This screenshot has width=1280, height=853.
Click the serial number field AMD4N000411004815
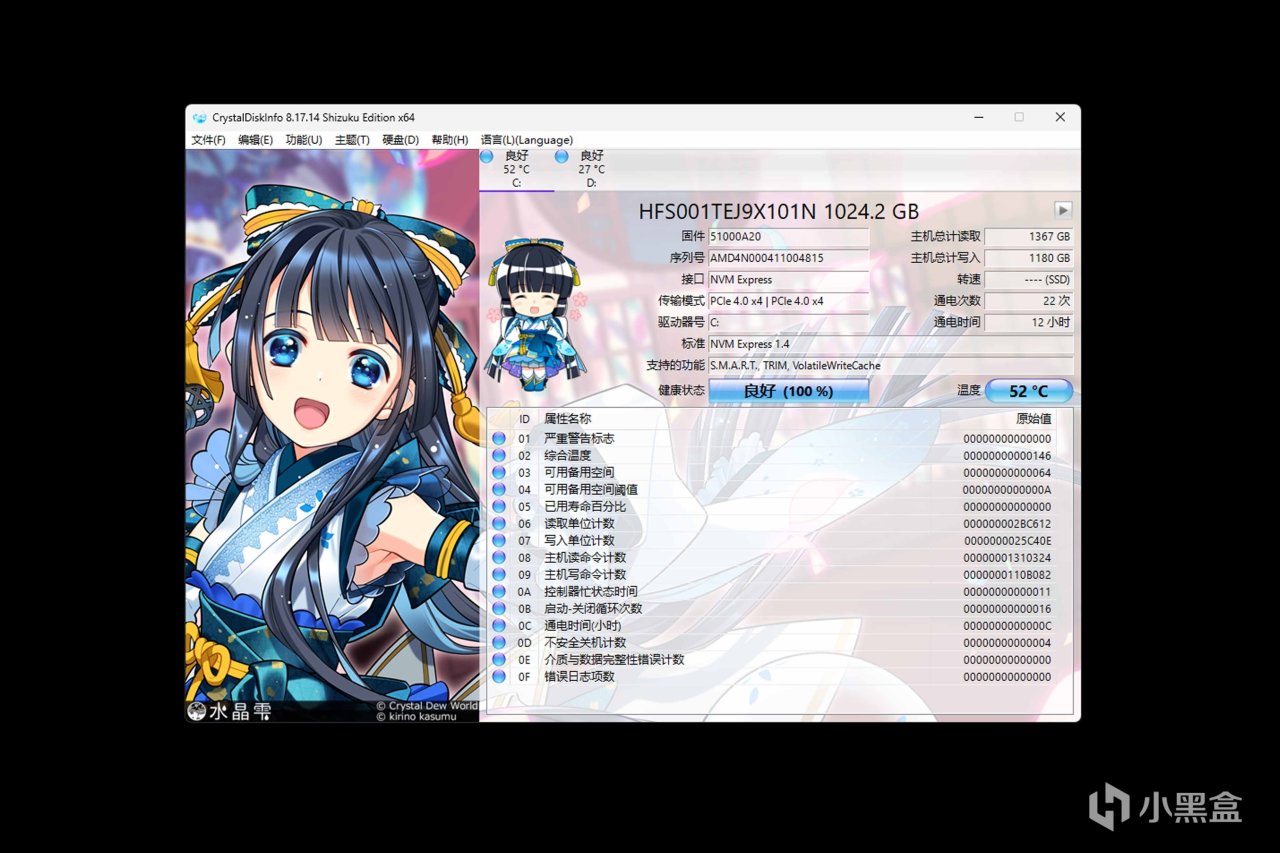point(789,258)
